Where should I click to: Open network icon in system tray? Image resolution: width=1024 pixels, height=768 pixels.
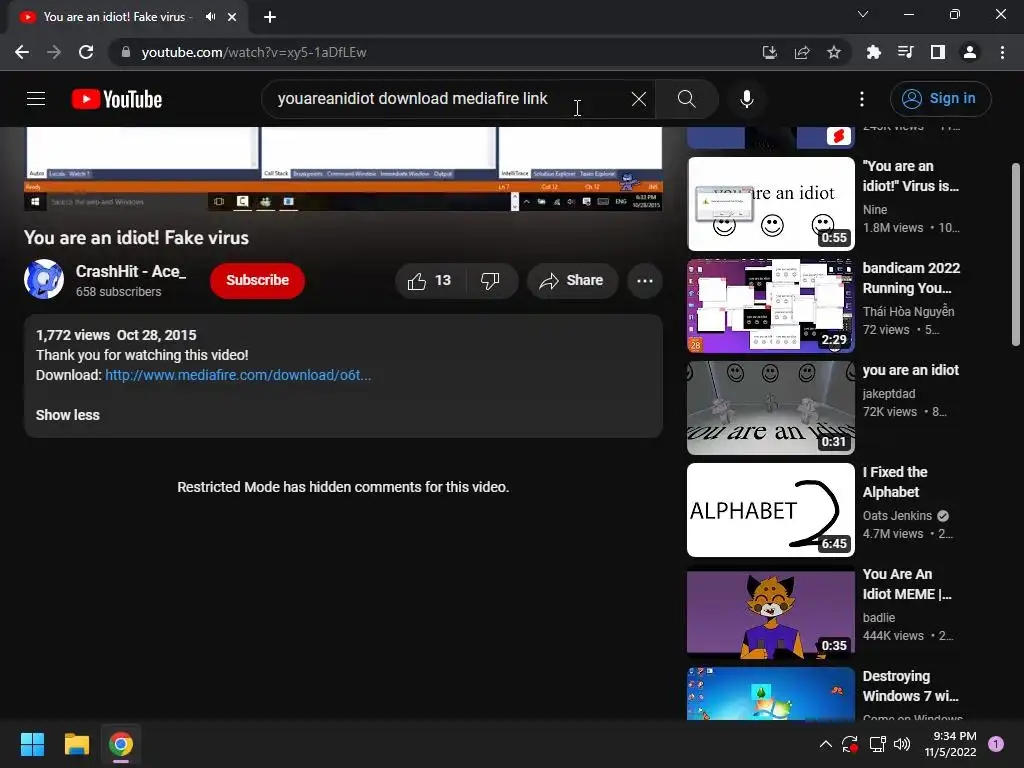click(877, 744)
